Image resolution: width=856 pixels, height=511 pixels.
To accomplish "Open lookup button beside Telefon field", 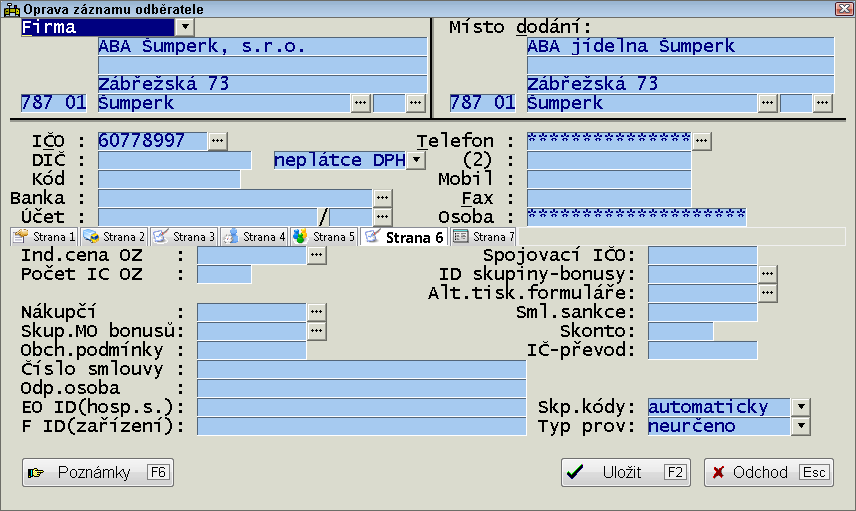I will click(x=702, y=141).
